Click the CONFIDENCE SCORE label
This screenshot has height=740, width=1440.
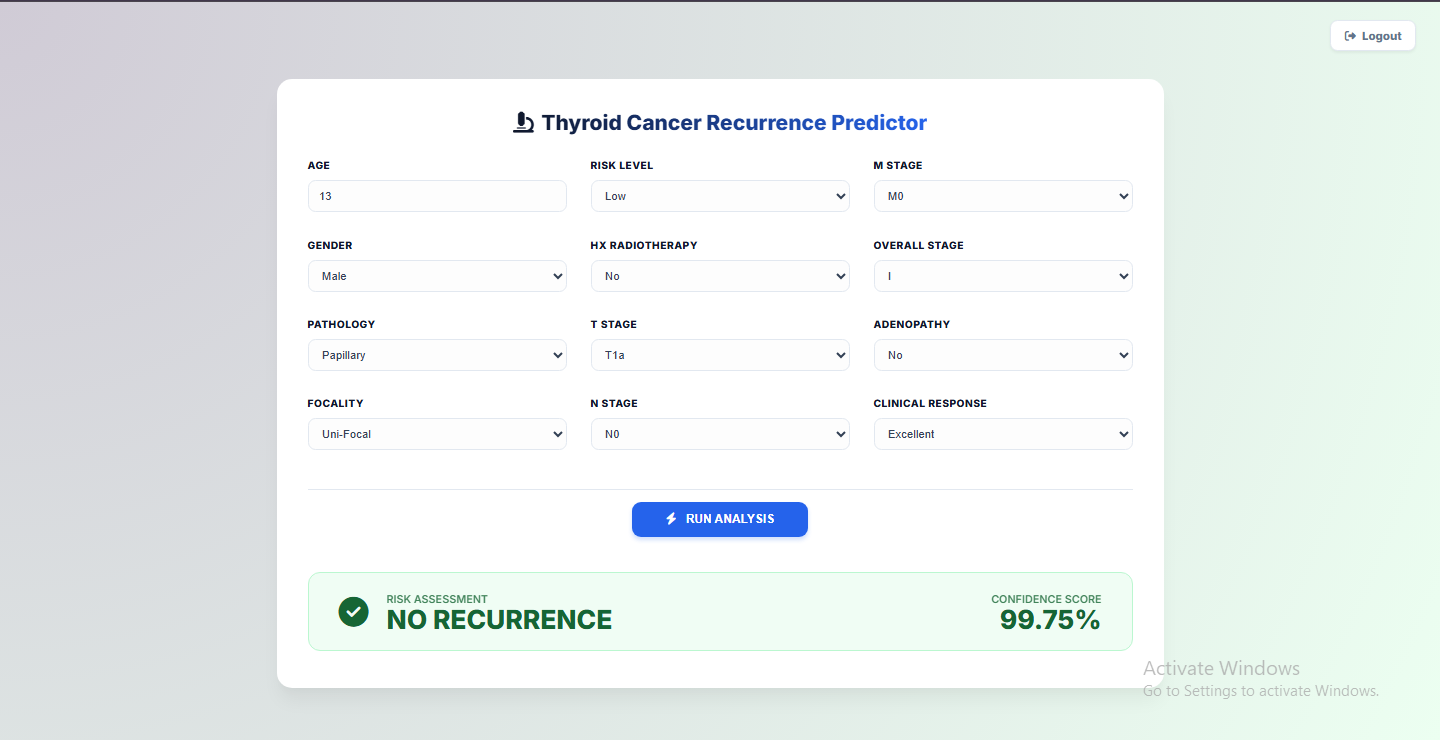[x=1046, y=599]
